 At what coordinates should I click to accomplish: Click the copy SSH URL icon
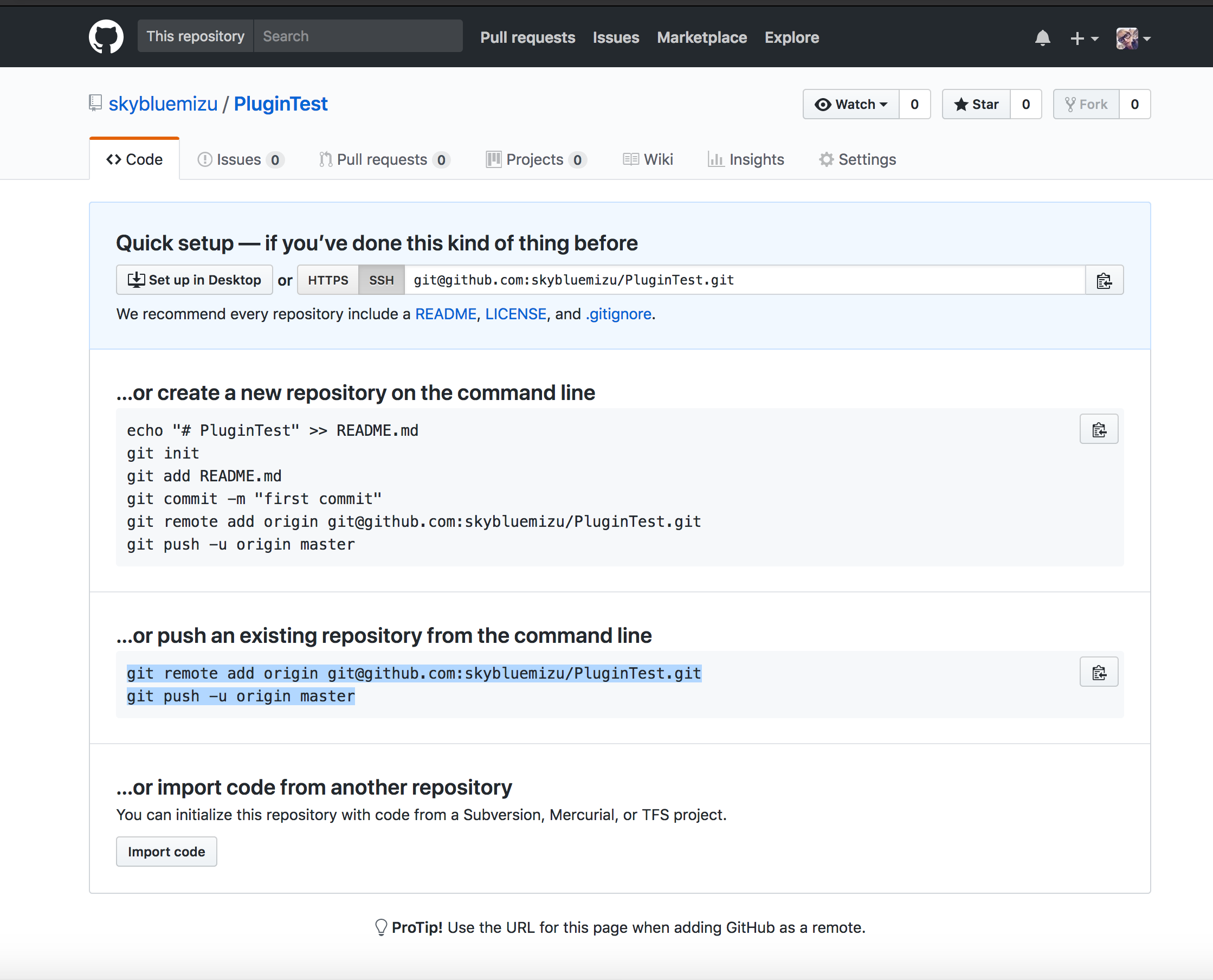1103,280
